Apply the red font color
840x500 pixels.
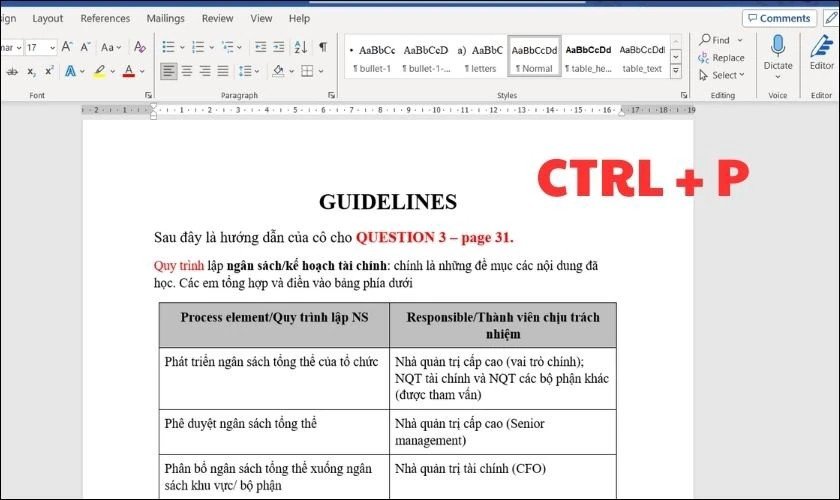pos(129,71)
